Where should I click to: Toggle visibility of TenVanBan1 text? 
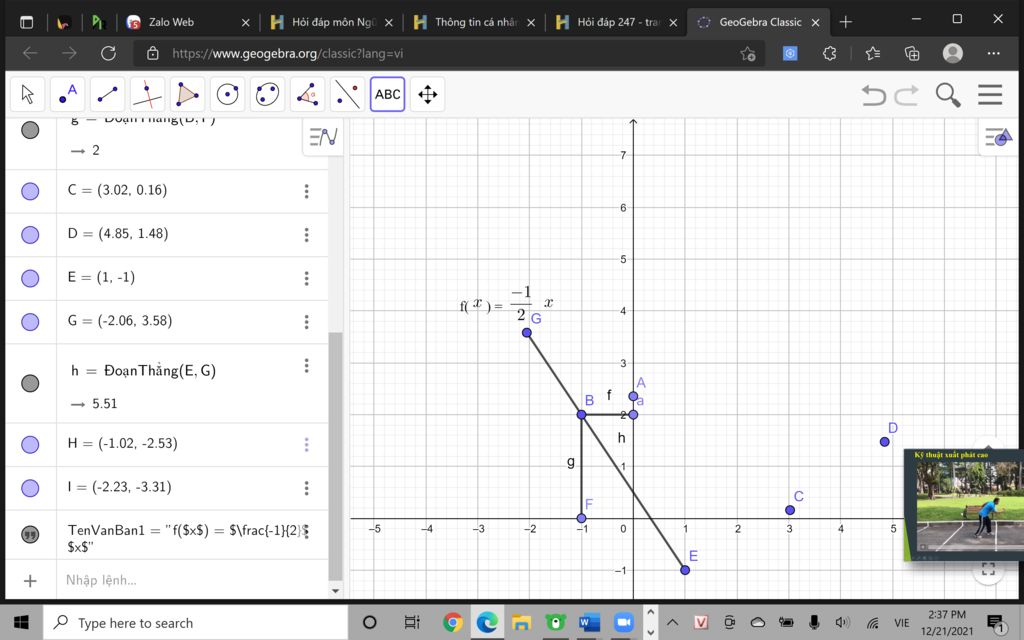(x=30, y=534)
